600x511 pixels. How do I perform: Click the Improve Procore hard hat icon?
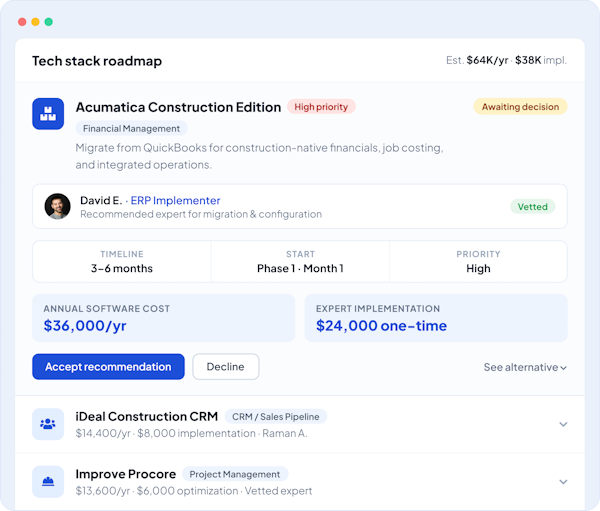48,482
